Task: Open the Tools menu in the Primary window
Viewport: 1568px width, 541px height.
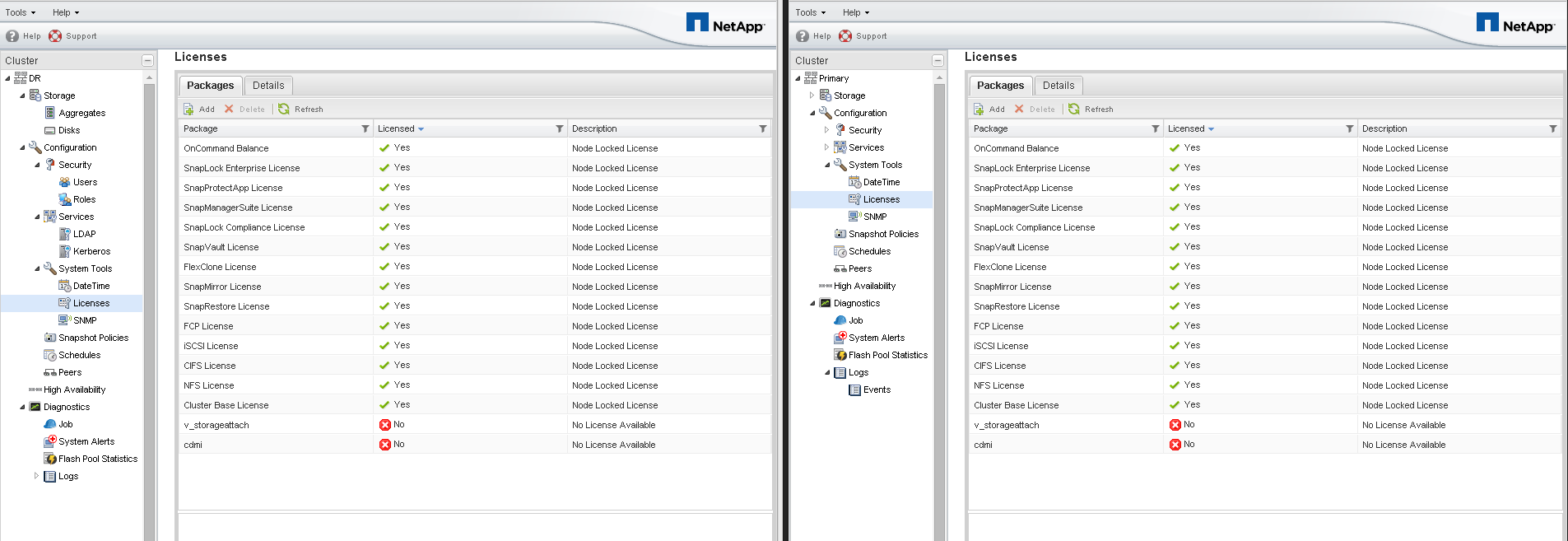Action: [x=810, y=12]
